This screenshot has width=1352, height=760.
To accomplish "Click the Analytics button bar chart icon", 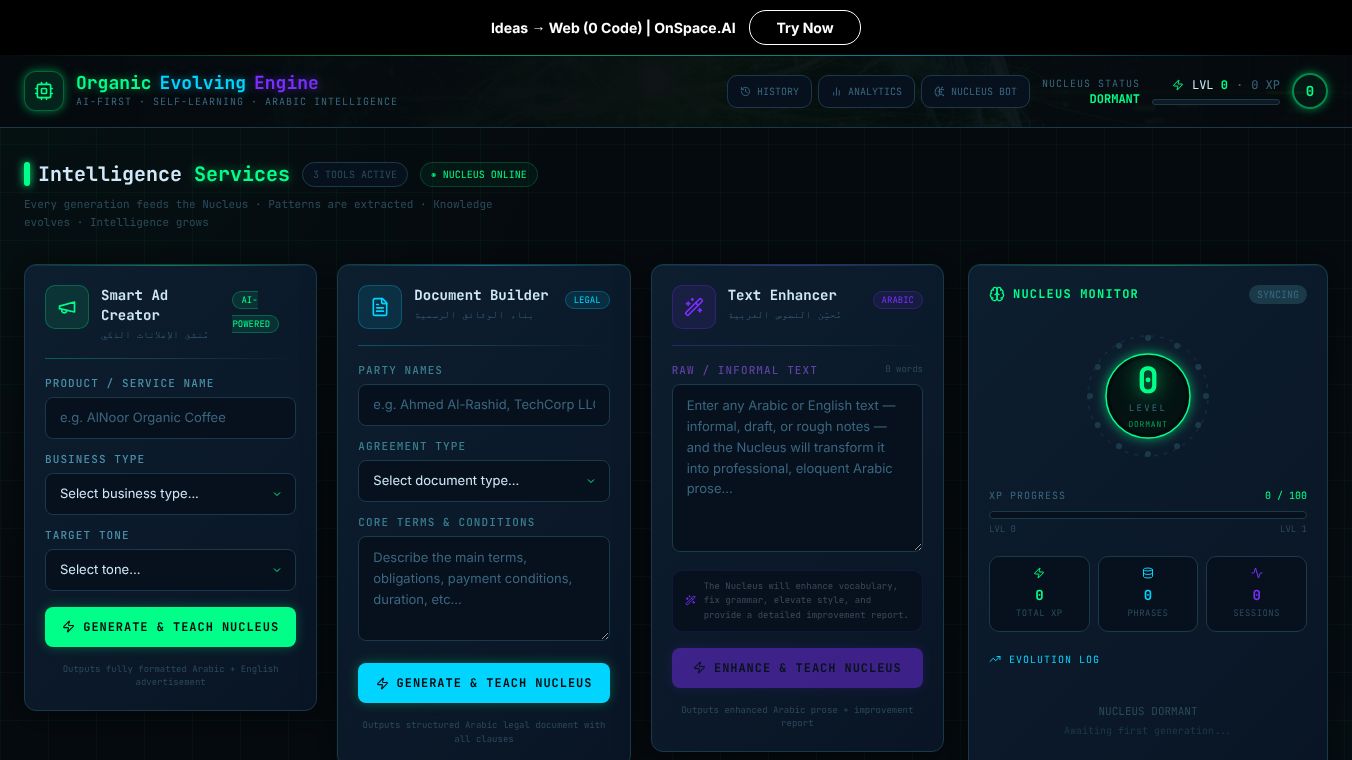I will point(836,91).
